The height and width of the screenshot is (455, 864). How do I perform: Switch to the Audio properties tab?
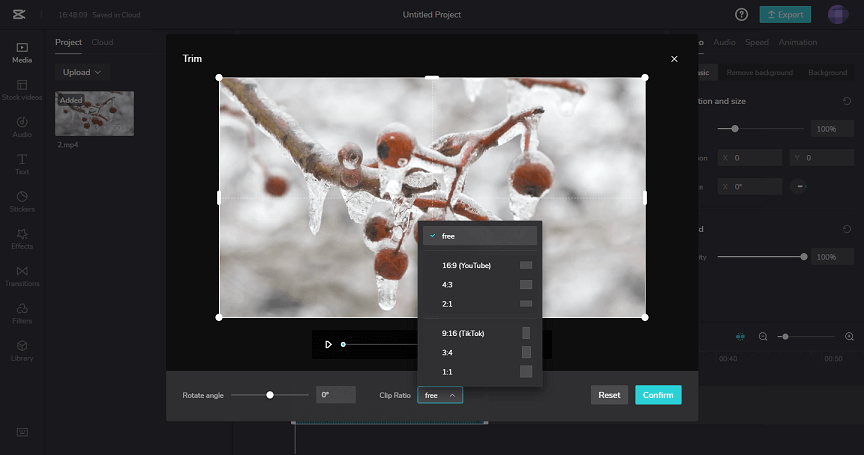tap(724, 42)
